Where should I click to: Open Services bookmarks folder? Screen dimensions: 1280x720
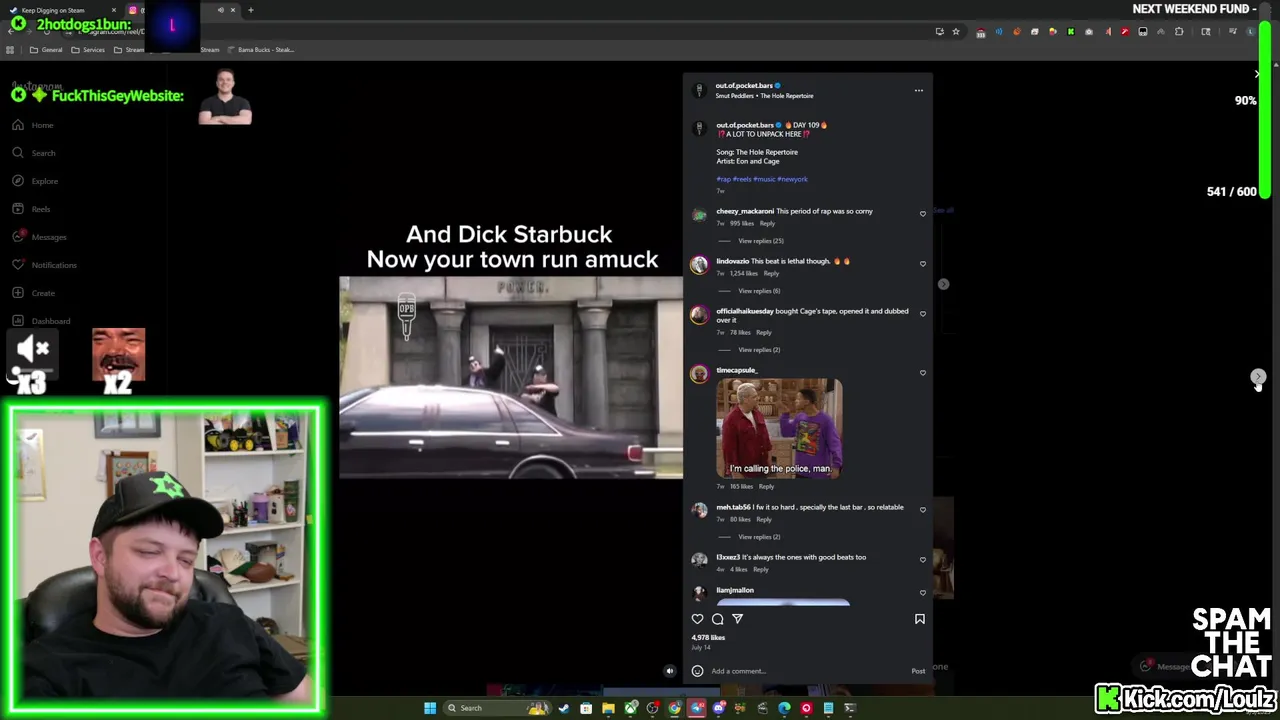[88, 49]
